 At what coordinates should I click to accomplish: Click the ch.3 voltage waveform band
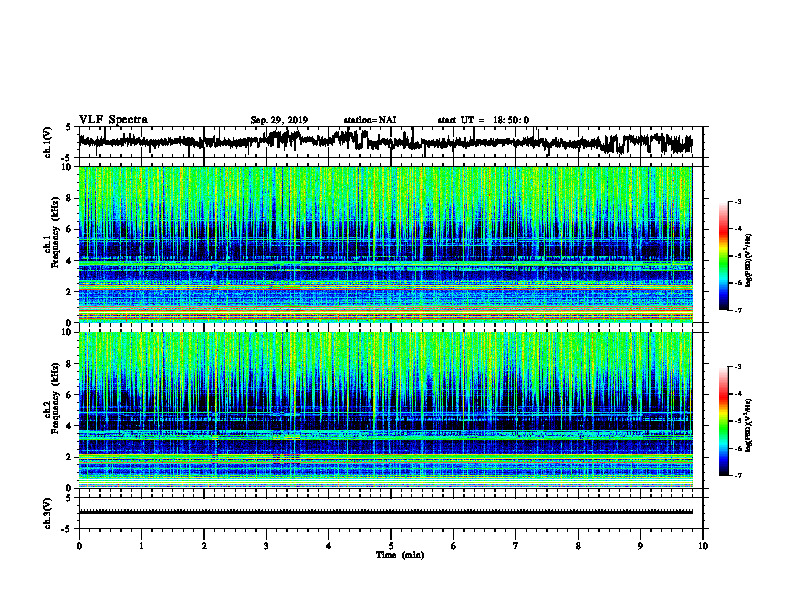385,512
